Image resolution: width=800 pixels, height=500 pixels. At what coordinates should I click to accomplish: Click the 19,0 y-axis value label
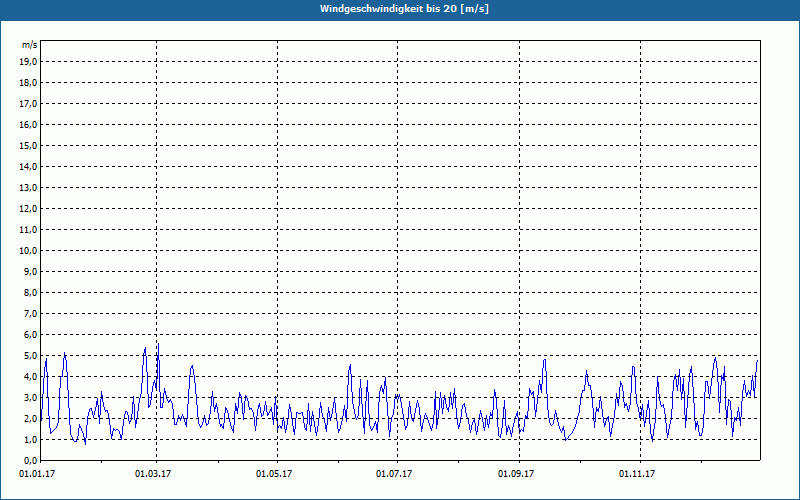(29, 62)
